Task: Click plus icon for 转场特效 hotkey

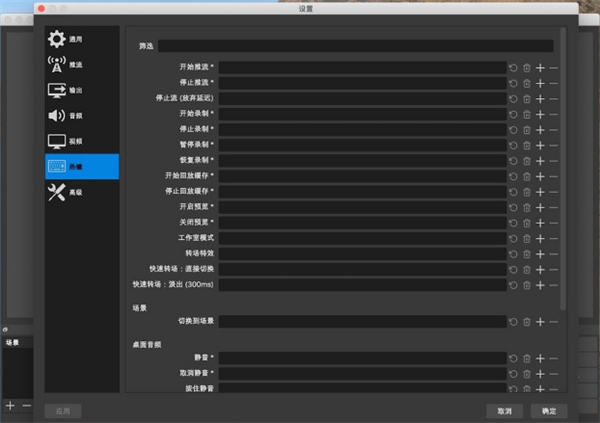Action: [540, 254]
